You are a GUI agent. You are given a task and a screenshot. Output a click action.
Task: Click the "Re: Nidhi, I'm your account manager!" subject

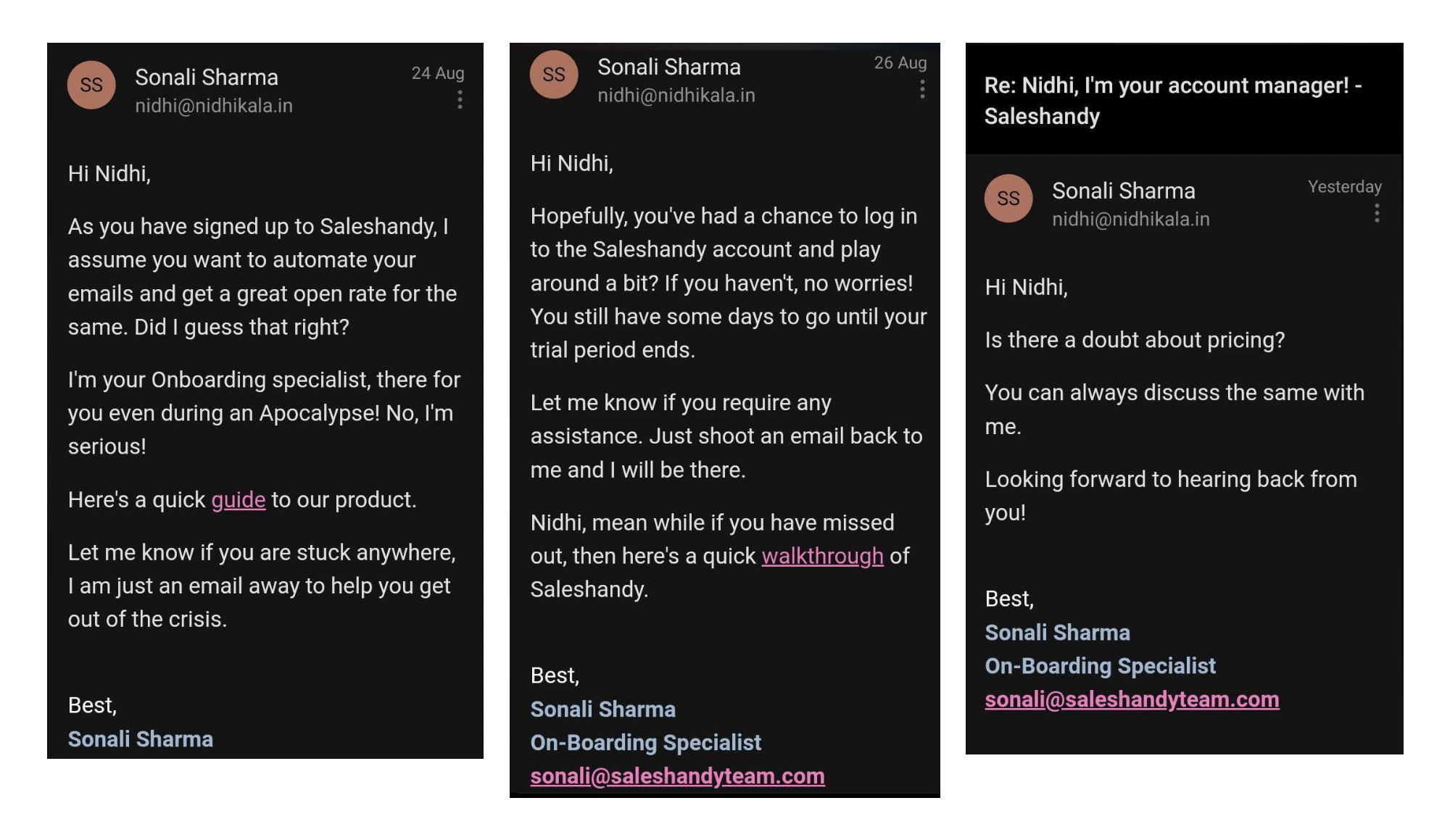point(1172,100)
